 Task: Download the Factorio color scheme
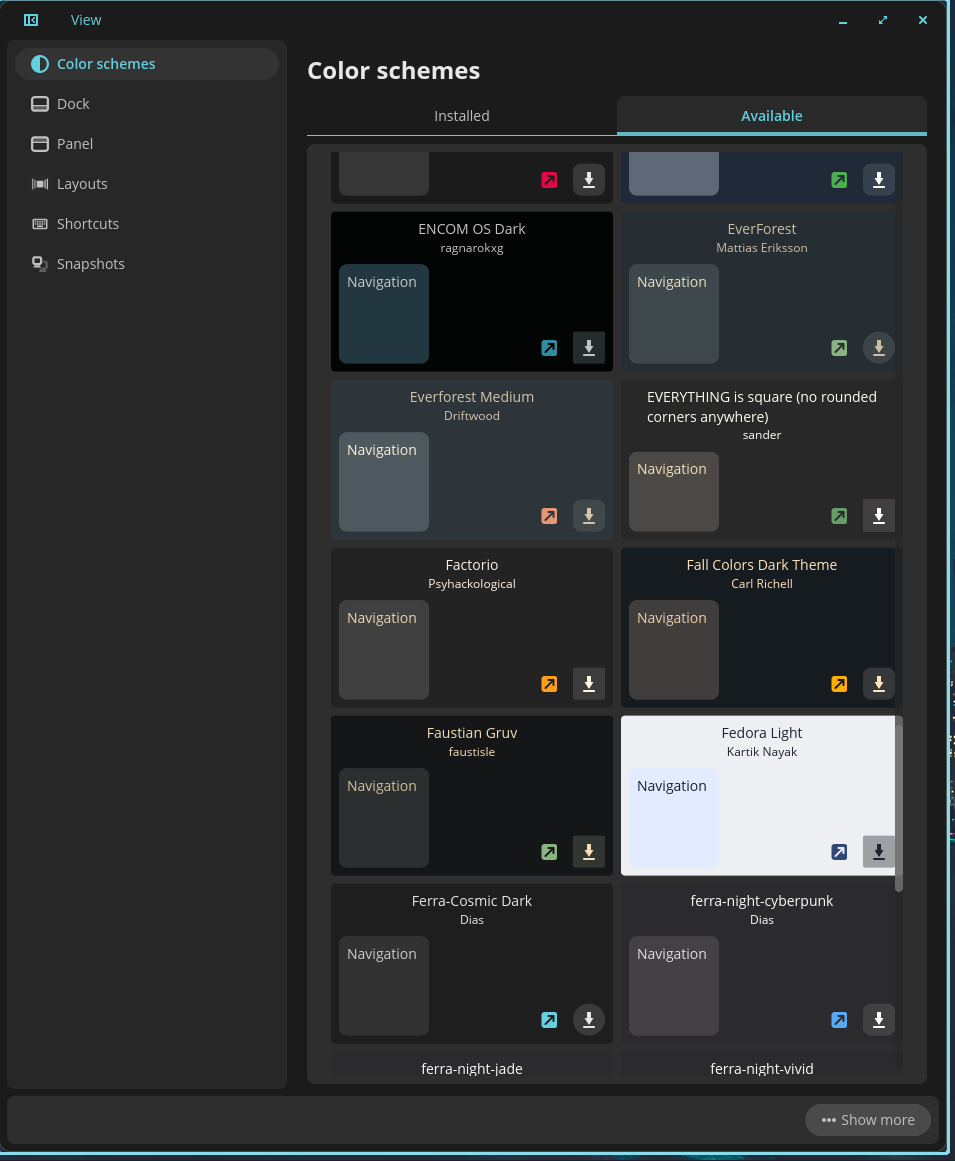coord(588,684)
